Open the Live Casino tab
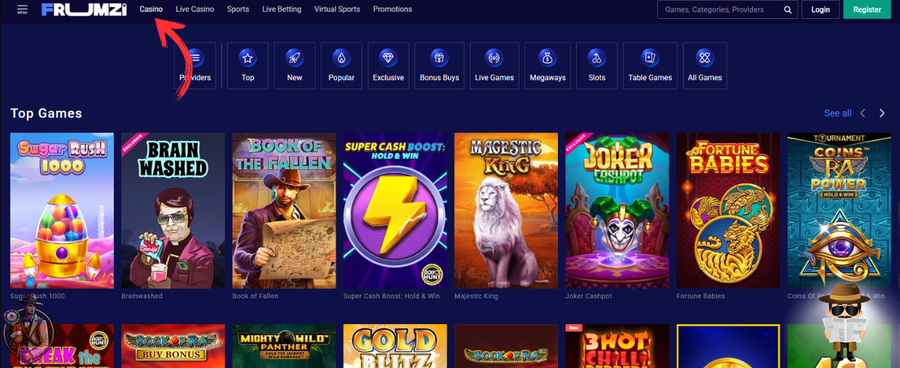Viewport: 900px width, 368px height. pyautogui.click(x=195, y=9)
